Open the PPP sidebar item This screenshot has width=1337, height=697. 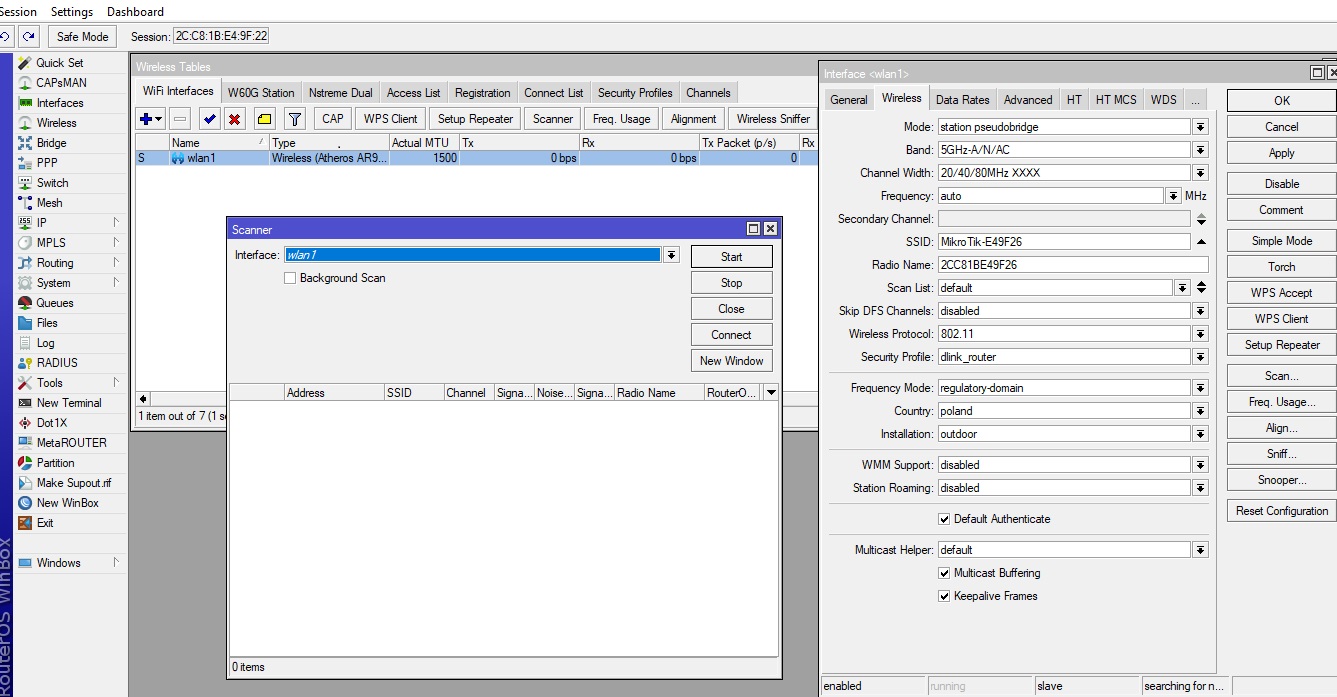pos(47,163)
